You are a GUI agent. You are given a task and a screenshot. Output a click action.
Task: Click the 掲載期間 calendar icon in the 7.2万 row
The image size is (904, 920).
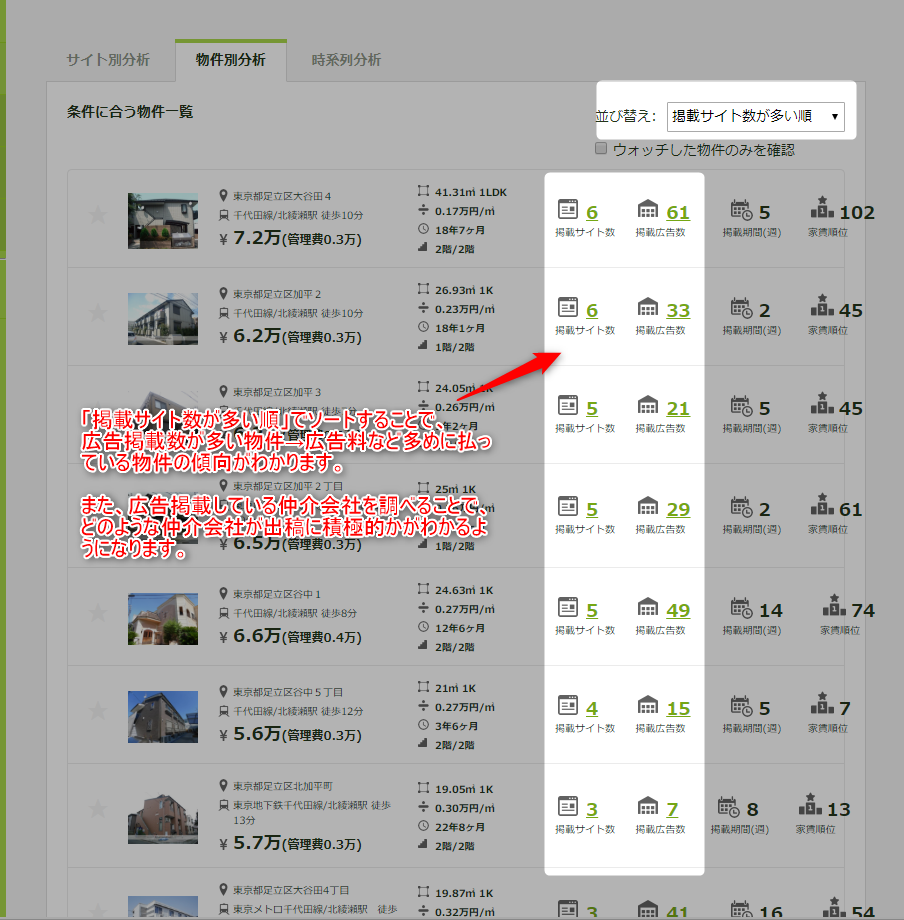pyautogui.click(x=741, y=209)
